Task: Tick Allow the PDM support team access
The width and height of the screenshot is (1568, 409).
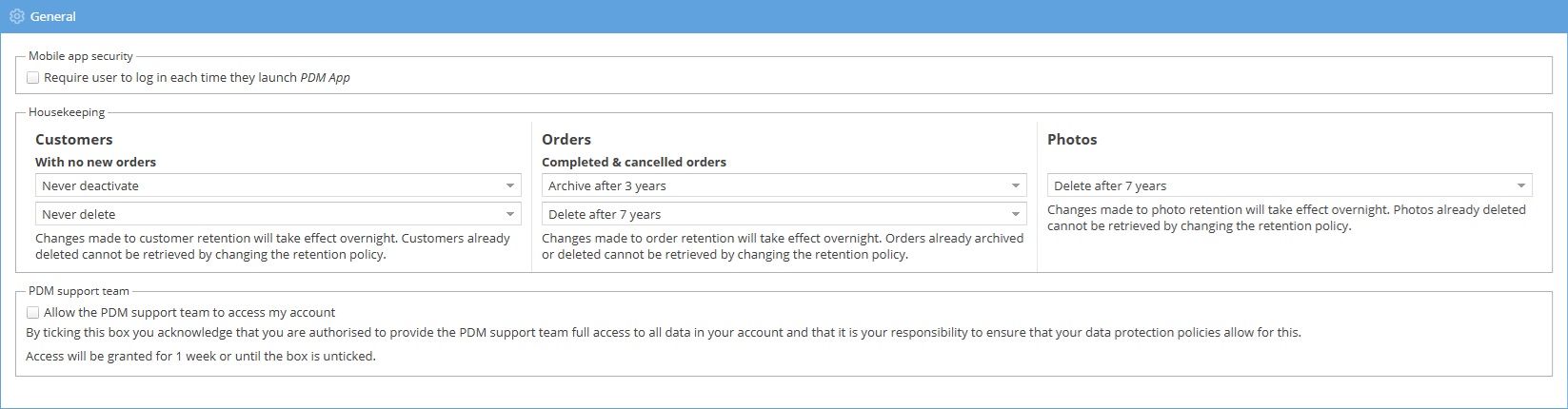Action: pyautogui.click(x=33, y=312)
